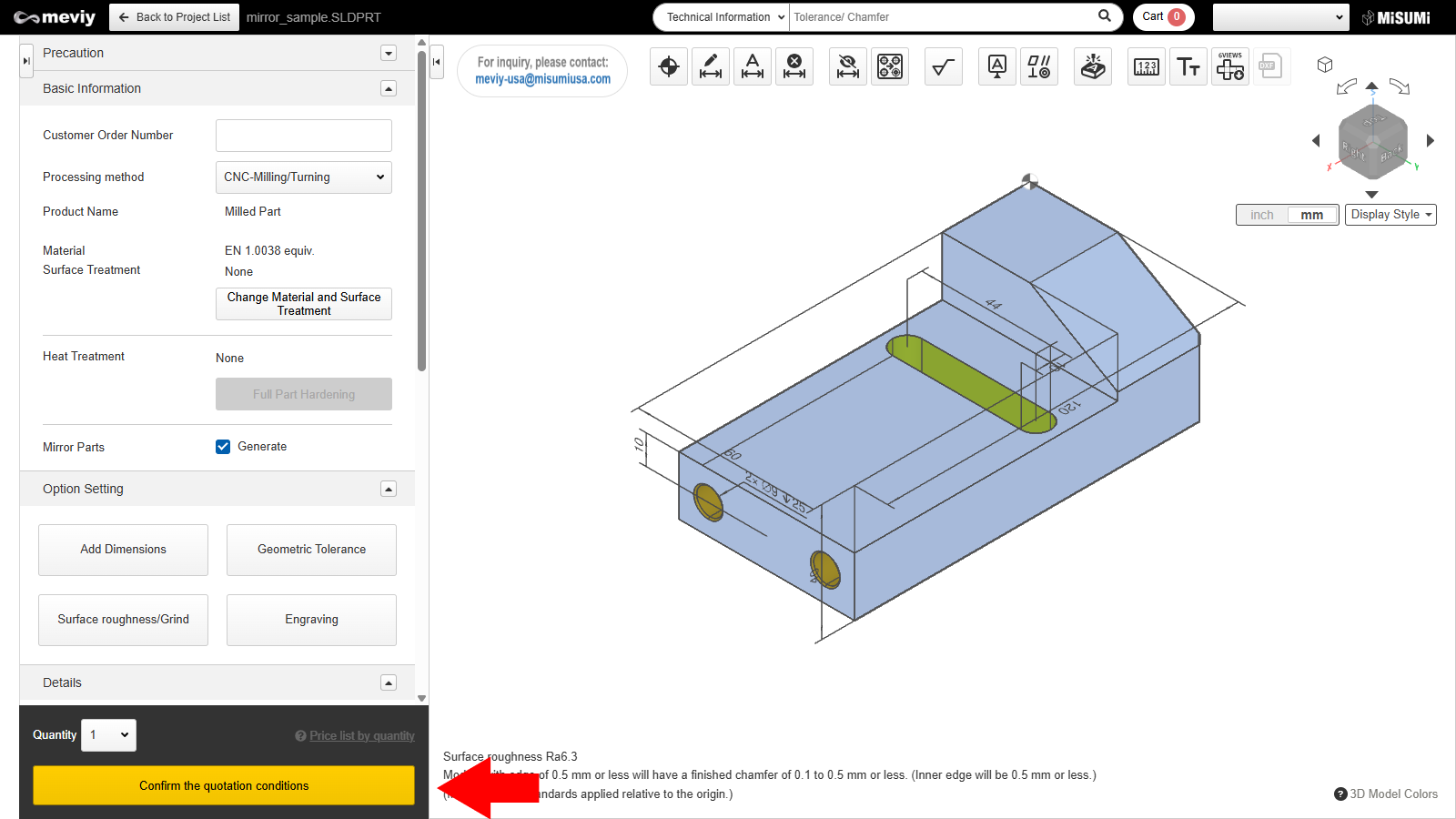Uncheck the Mirror Parts Generate checkbox
This screenshot has height=819, width=1456.
point(223,447)
